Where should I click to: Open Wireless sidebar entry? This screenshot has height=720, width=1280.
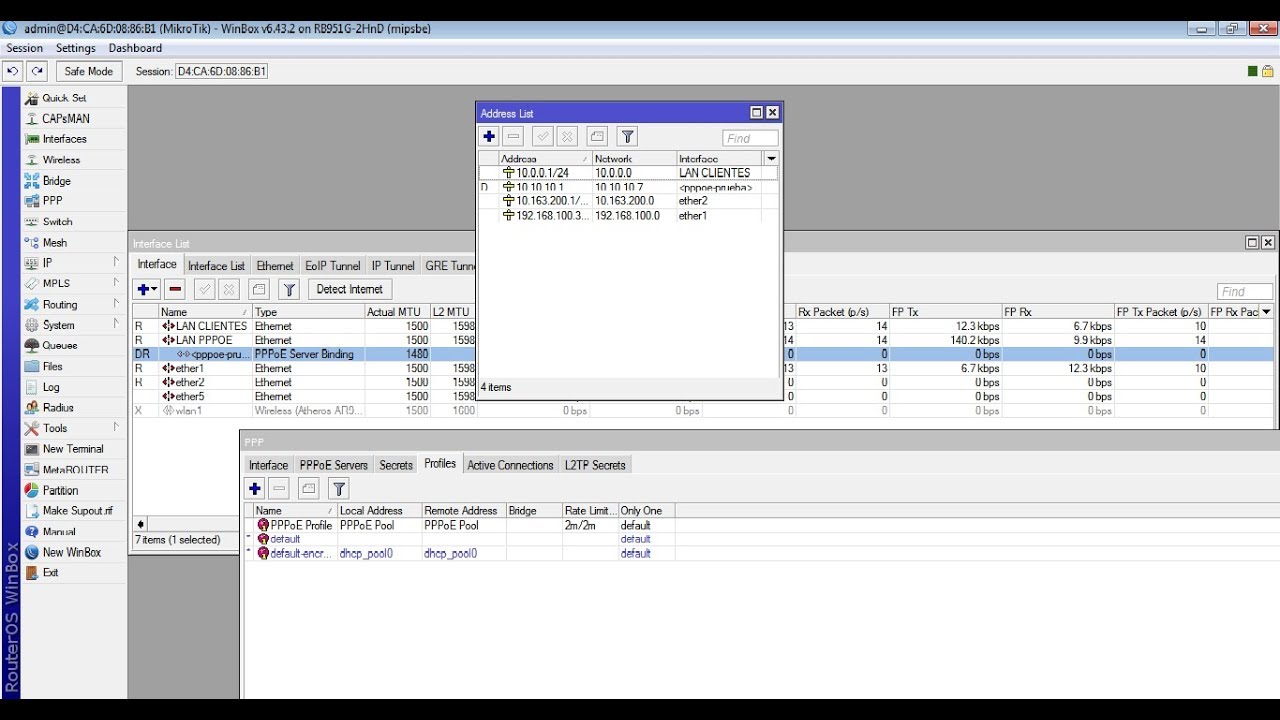(61, 160)
